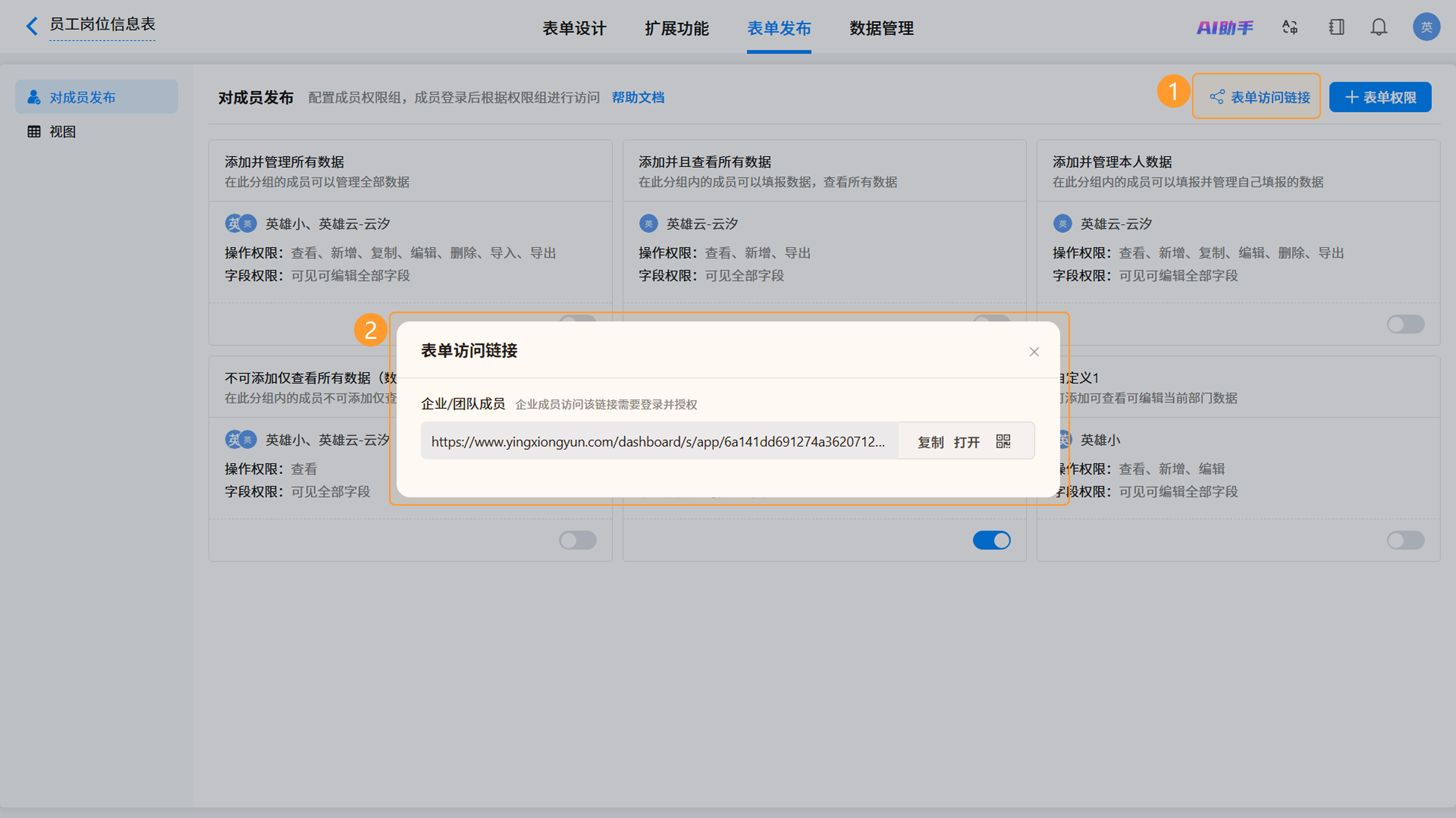Turn off the enabled blue permission switch
1456x818 pixels.
point(992,541)
